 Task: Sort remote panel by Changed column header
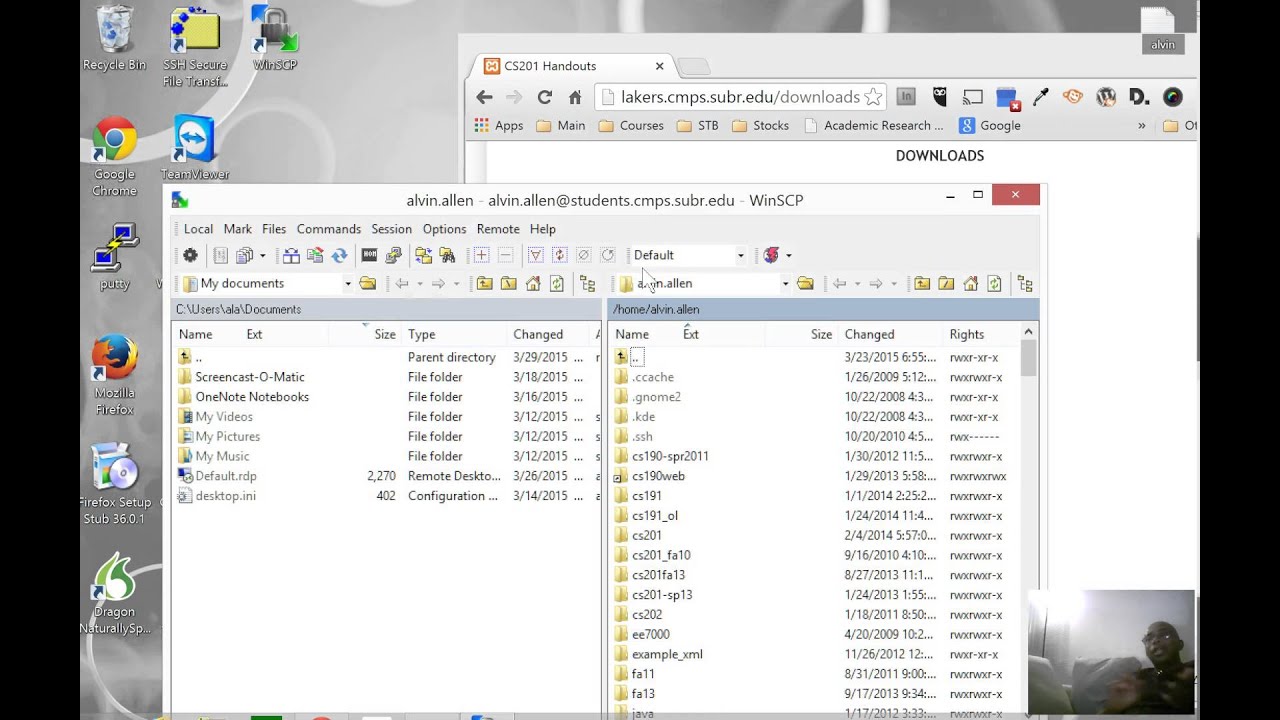(x=890, y=334)
